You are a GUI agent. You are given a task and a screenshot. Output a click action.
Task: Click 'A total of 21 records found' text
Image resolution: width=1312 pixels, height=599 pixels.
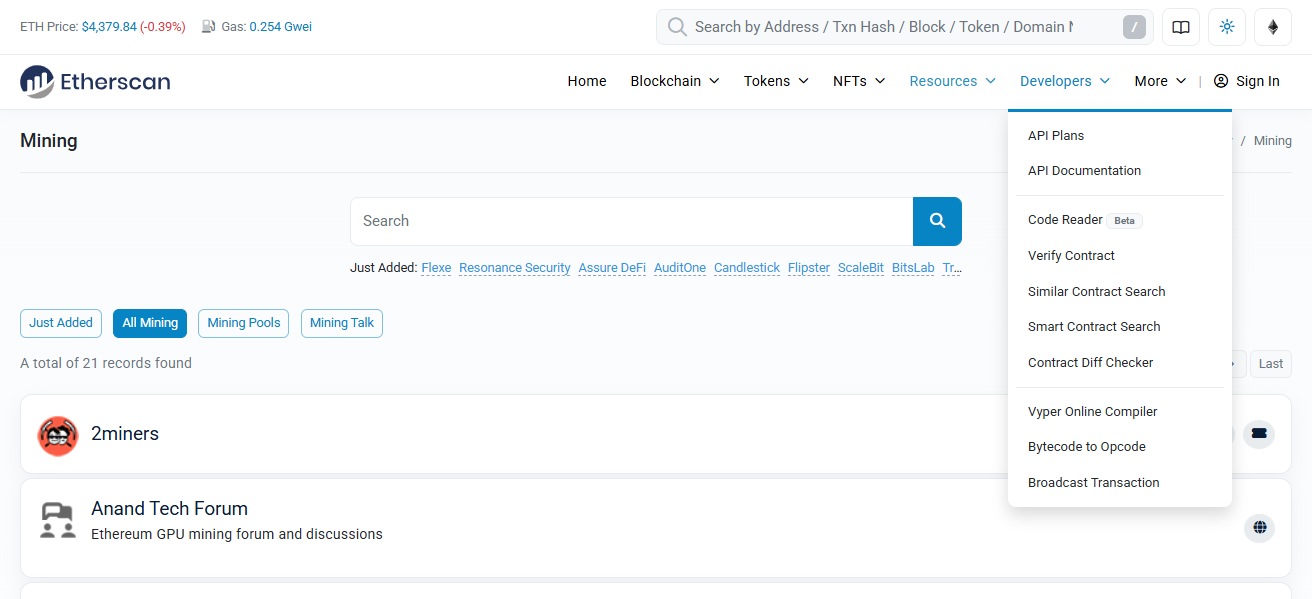(106, 363)
